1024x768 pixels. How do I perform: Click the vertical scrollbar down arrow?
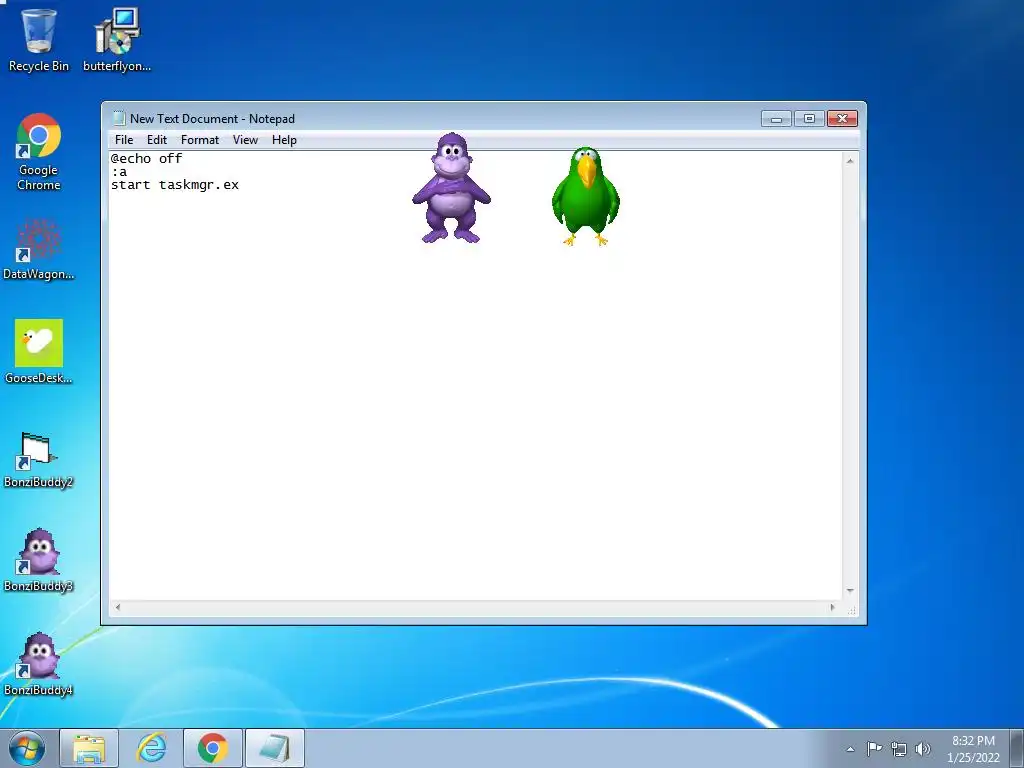[850, 590]
